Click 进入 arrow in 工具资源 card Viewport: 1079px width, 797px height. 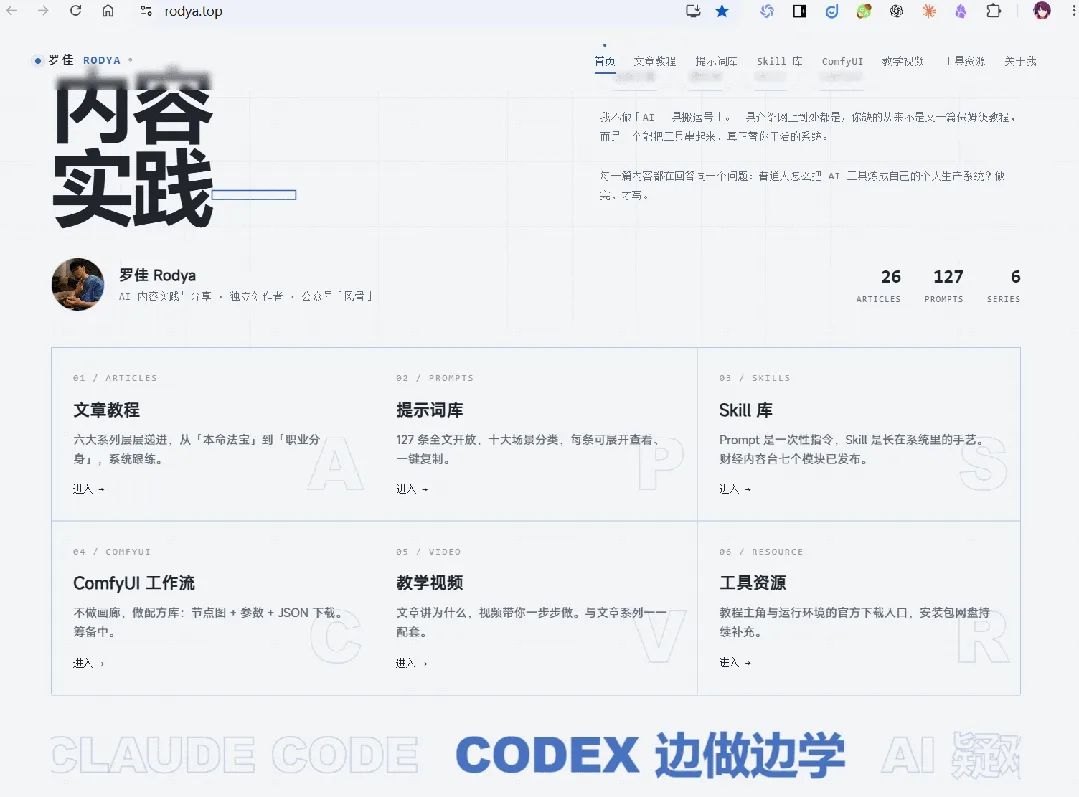735,663
